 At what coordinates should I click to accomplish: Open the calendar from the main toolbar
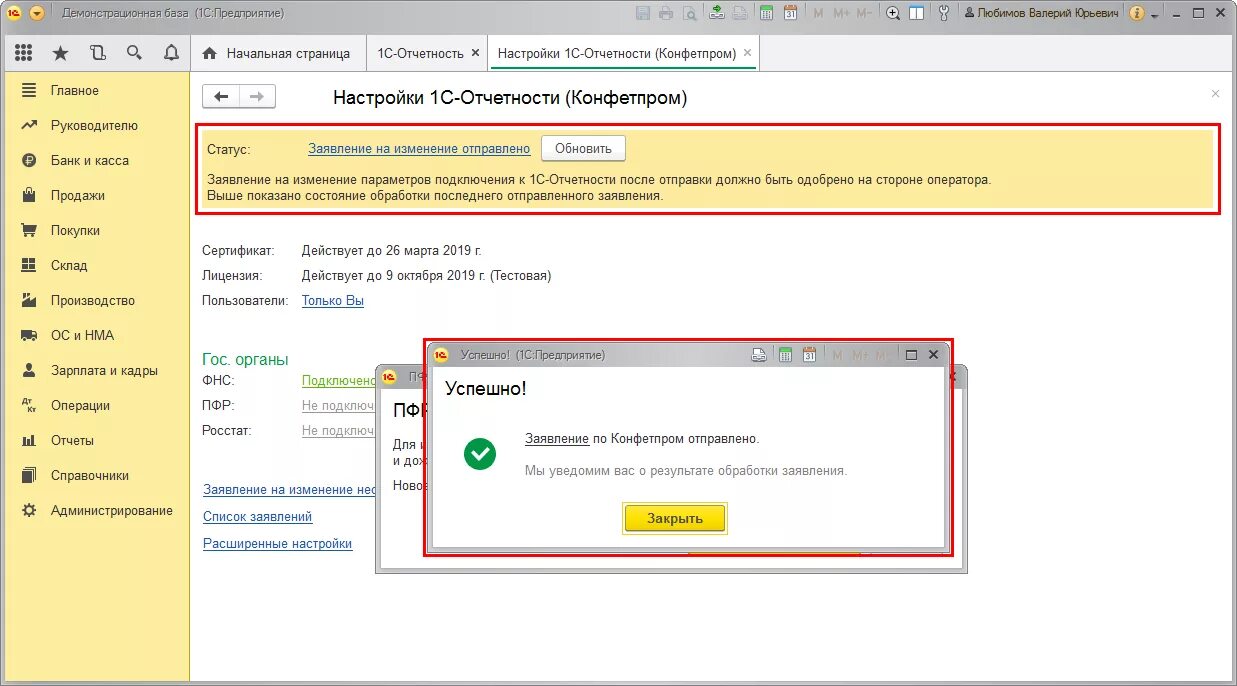[x=791, y=13]
